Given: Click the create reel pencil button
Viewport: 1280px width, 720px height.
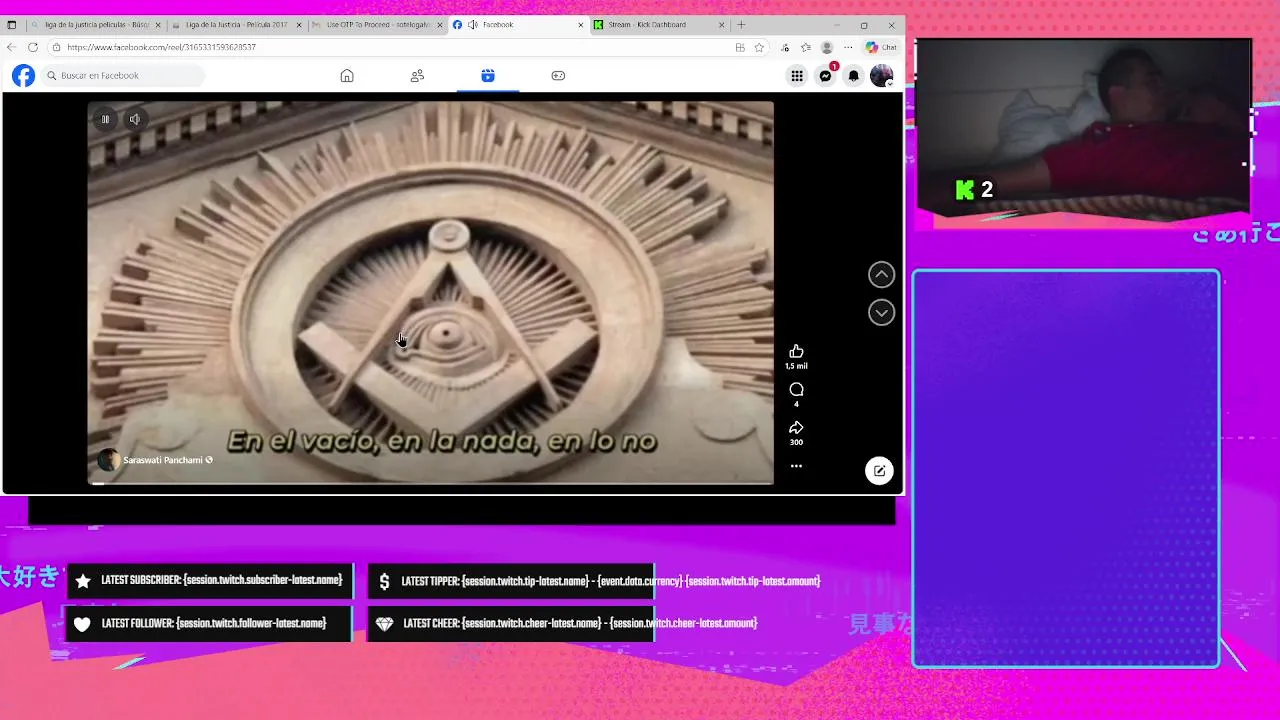Looking at the screenshot, I should tap(879, 471).
